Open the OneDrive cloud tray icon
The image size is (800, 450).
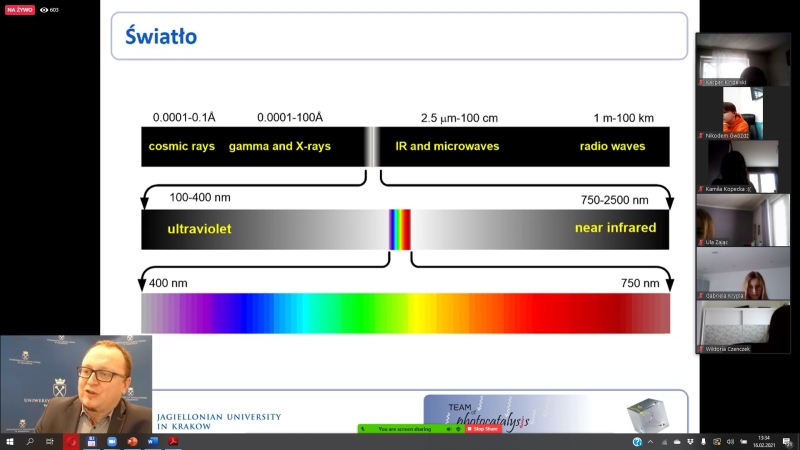[677, 442]
